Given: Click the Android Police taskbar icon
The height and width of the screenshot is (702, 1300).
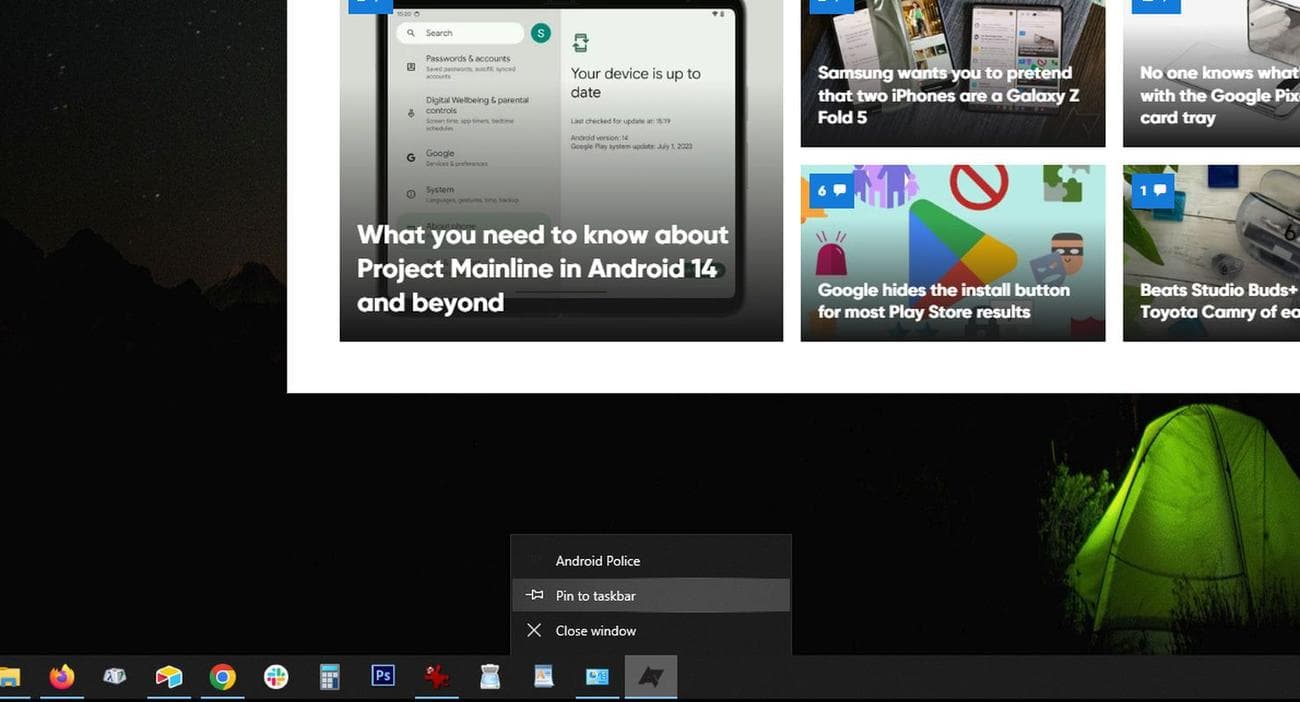Looking at the screenshot, I should coord(650,677).
